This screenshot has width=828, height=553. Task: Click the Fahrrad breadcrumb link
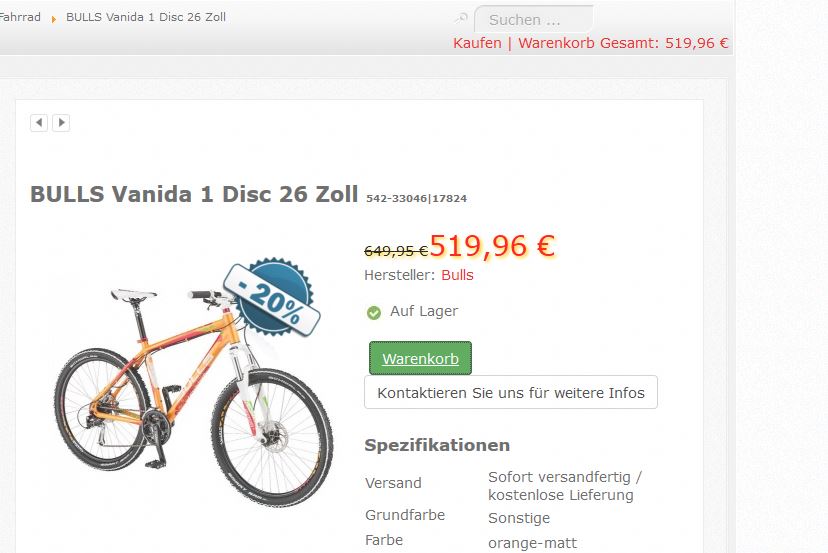click(20, 17)
